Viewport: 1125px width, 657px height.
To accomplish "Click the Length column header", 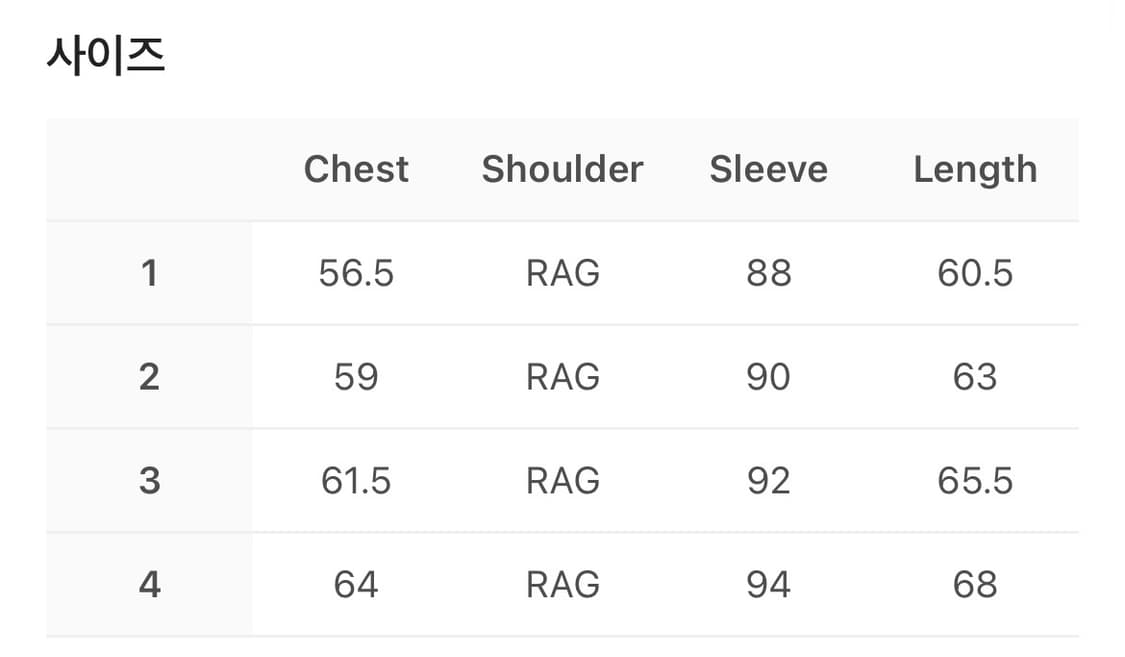I will point(975,169).
